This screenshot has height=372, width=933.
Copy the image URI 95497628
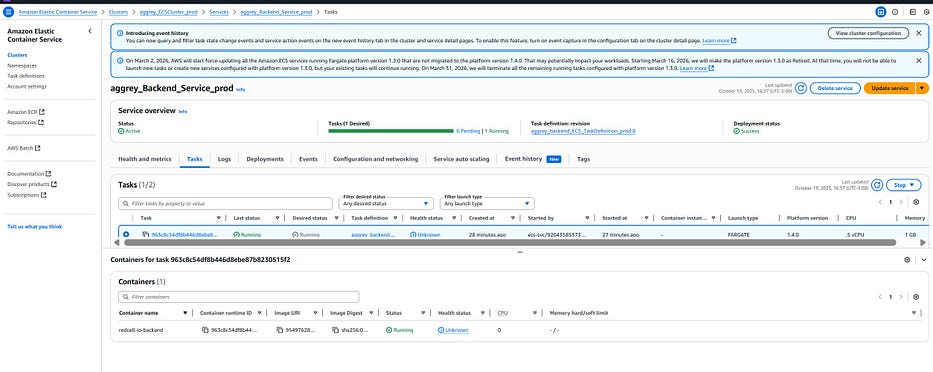point(280,330)
